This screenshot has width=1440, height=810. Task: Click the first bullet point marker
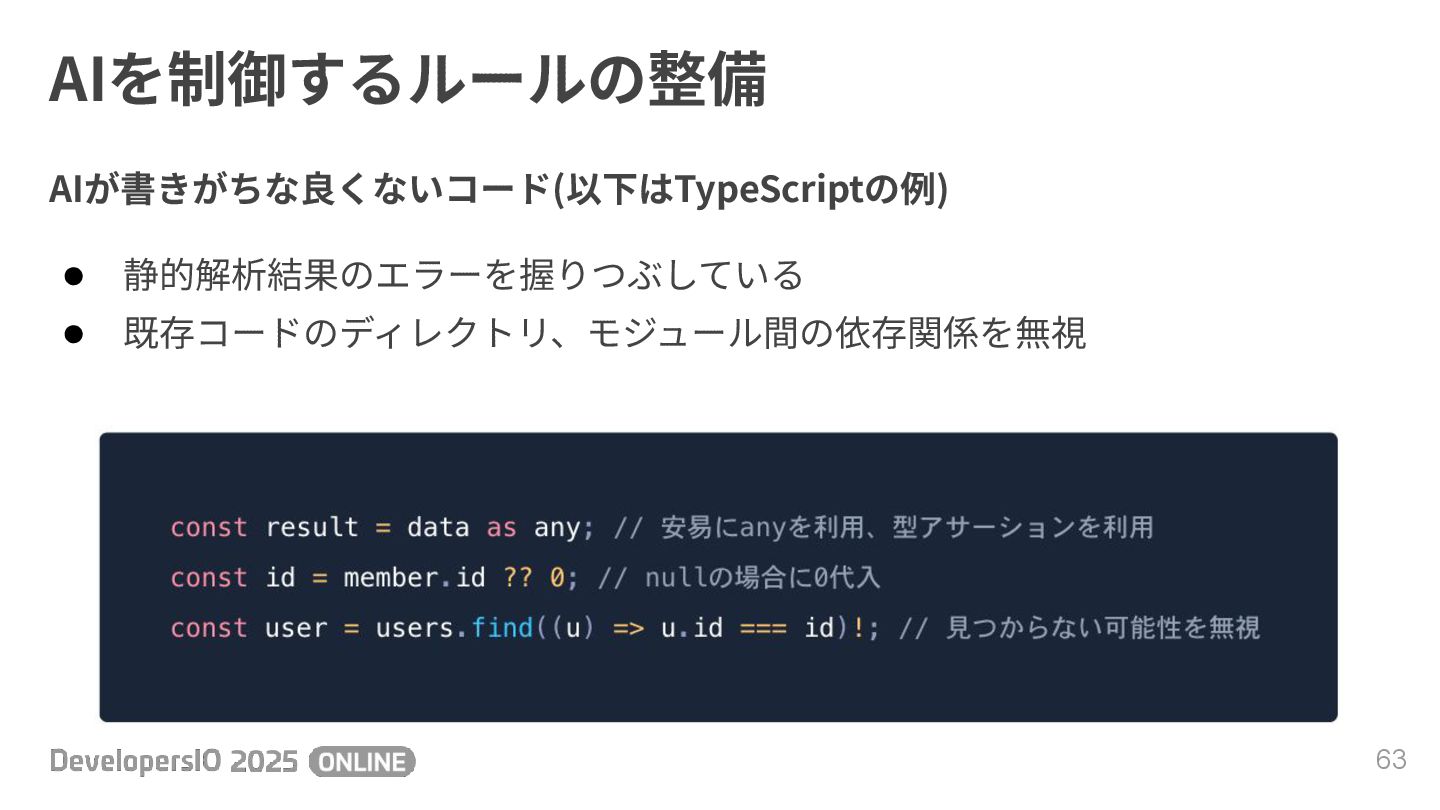pos(73,275)
